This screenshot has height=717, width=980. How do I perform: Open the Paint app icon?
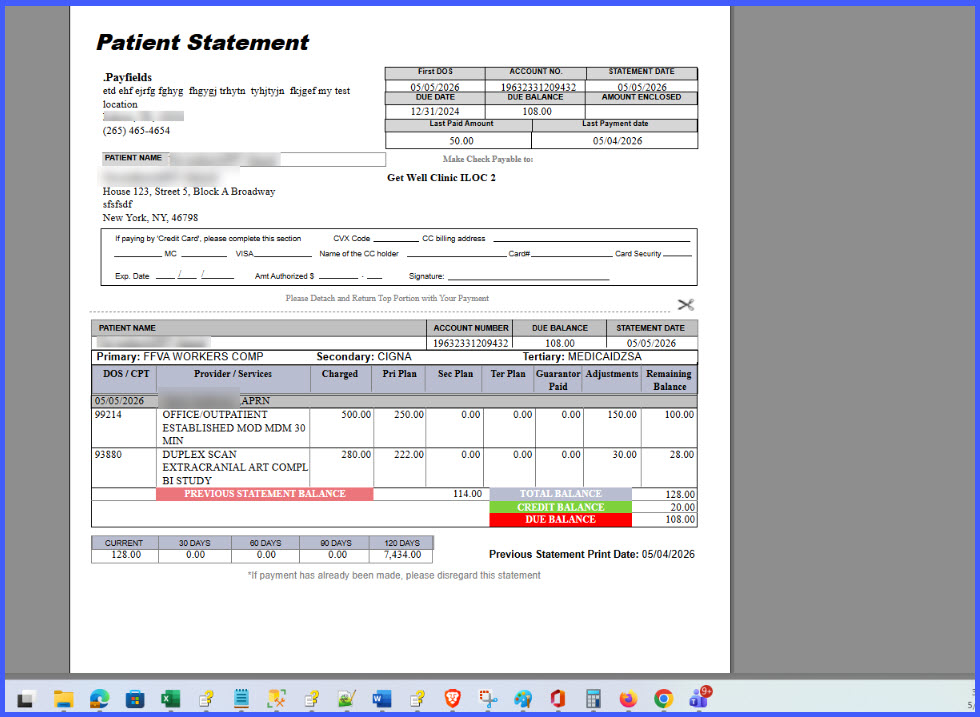click(523, 698)
